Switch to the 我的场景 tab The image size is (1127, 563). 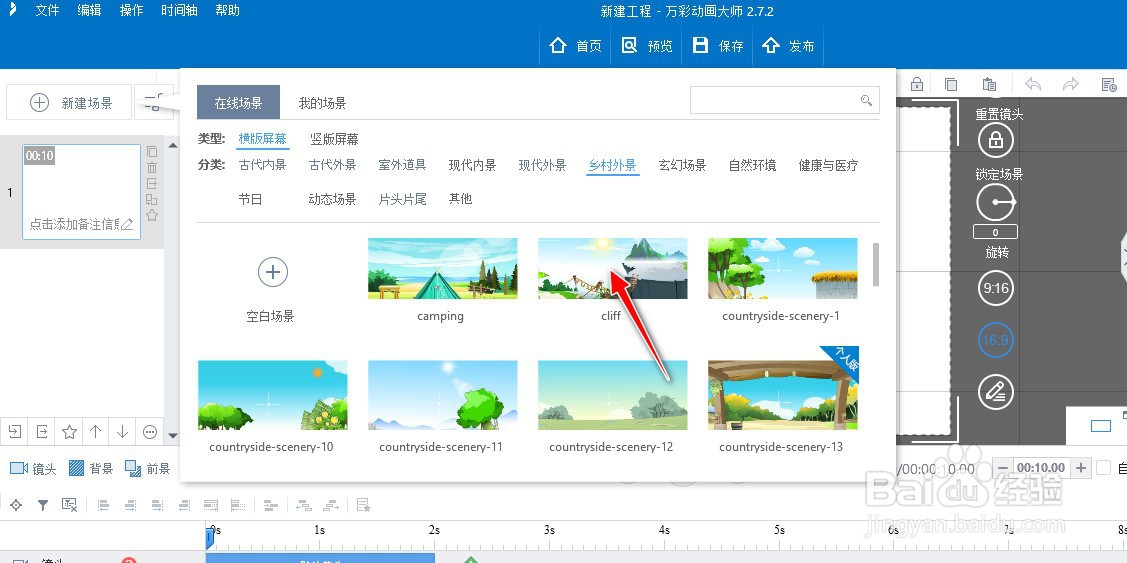(x=322, y=103)
